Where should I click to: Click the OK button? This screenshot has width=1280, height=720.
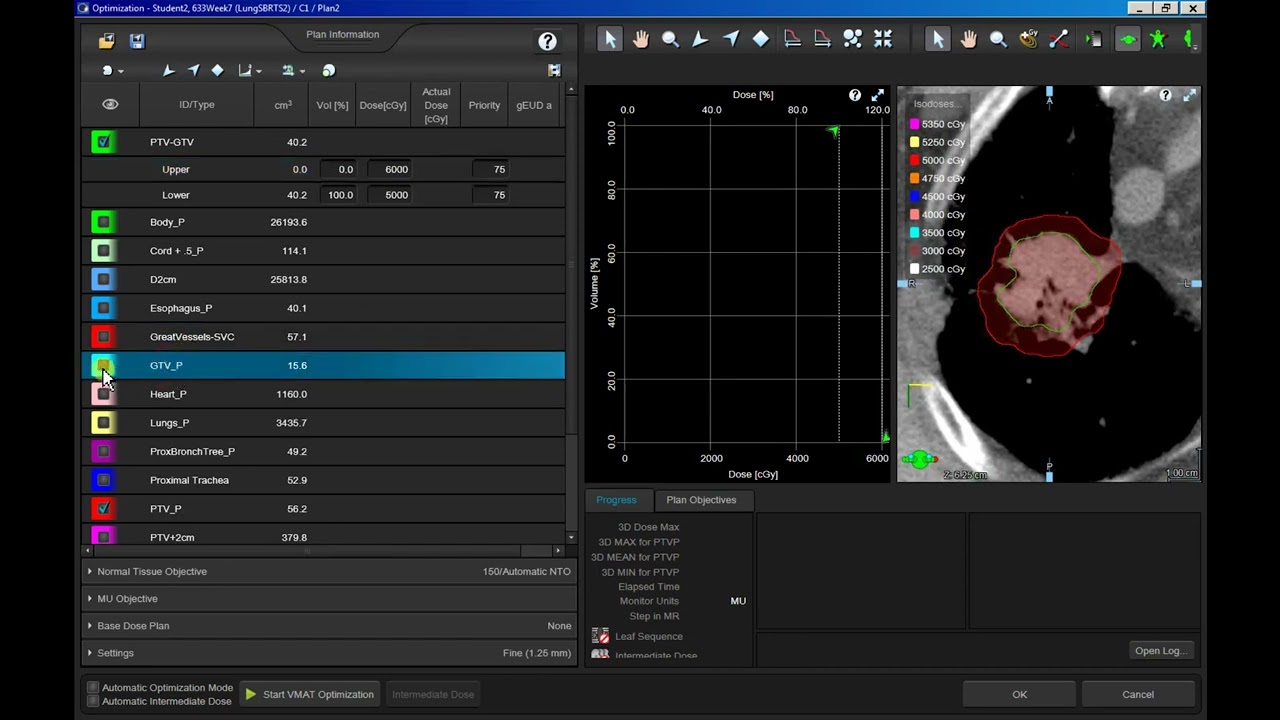tap(1019, 694)
